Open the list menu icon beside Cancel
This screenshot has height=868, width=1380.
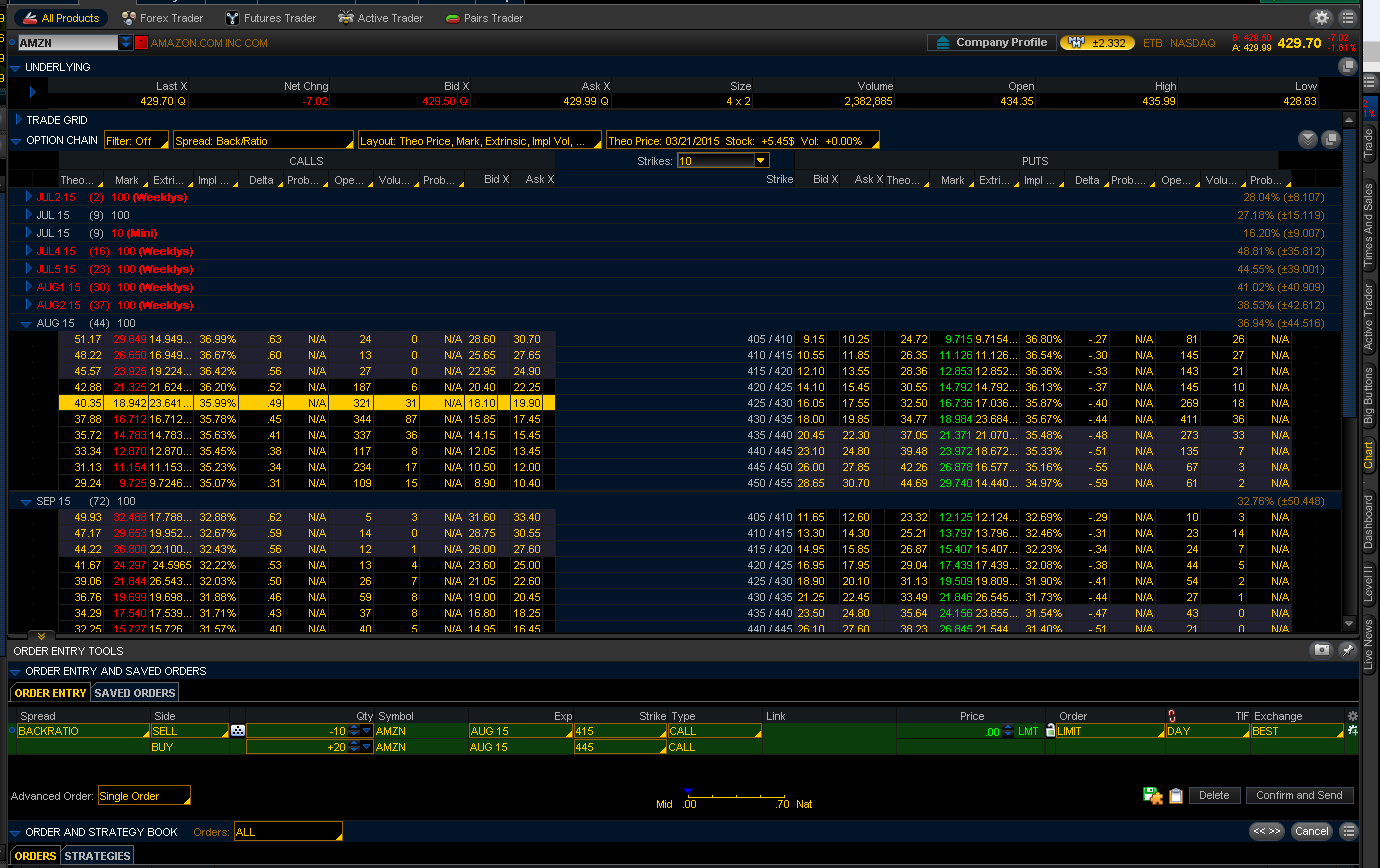1348,831
